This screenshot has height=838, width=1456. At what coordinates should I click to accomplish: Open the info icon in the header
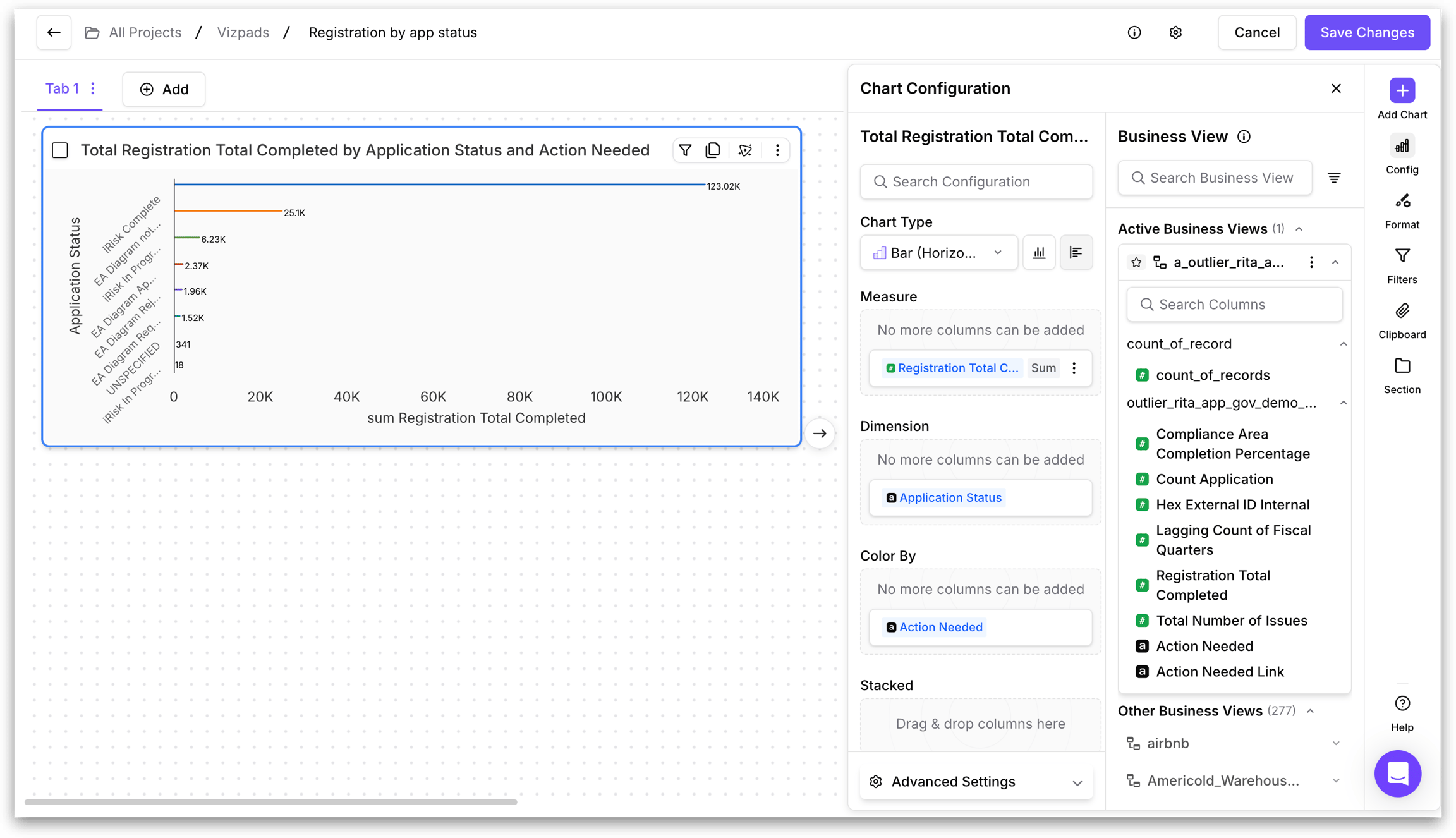[1134, 32]
